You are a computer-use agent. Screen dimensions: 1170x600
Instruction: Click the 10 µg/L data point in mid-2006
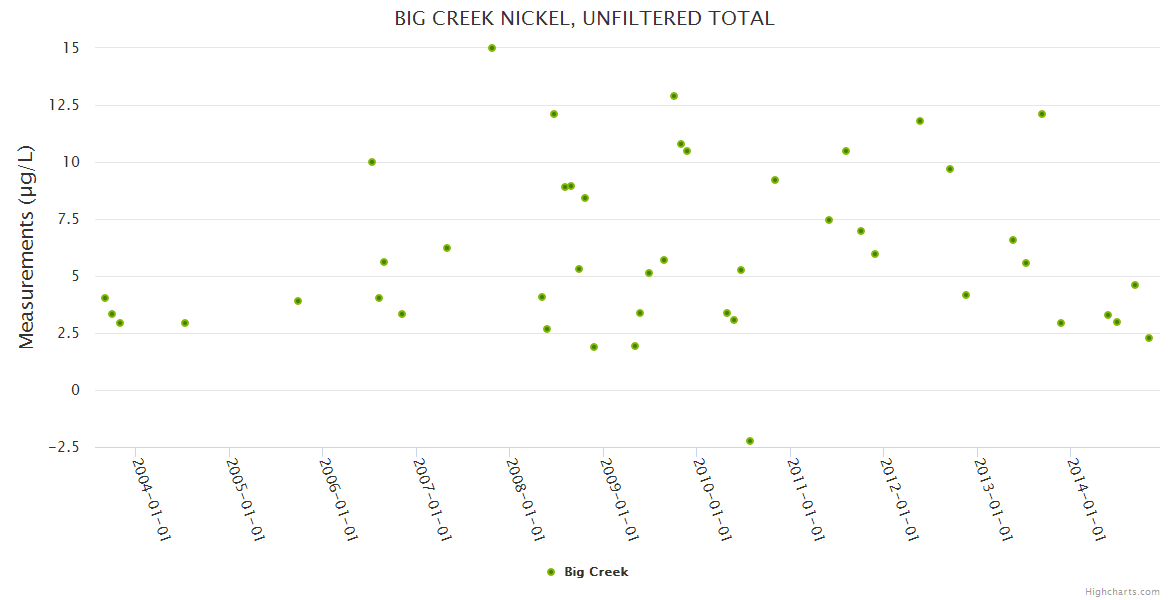tap(372, 162)
